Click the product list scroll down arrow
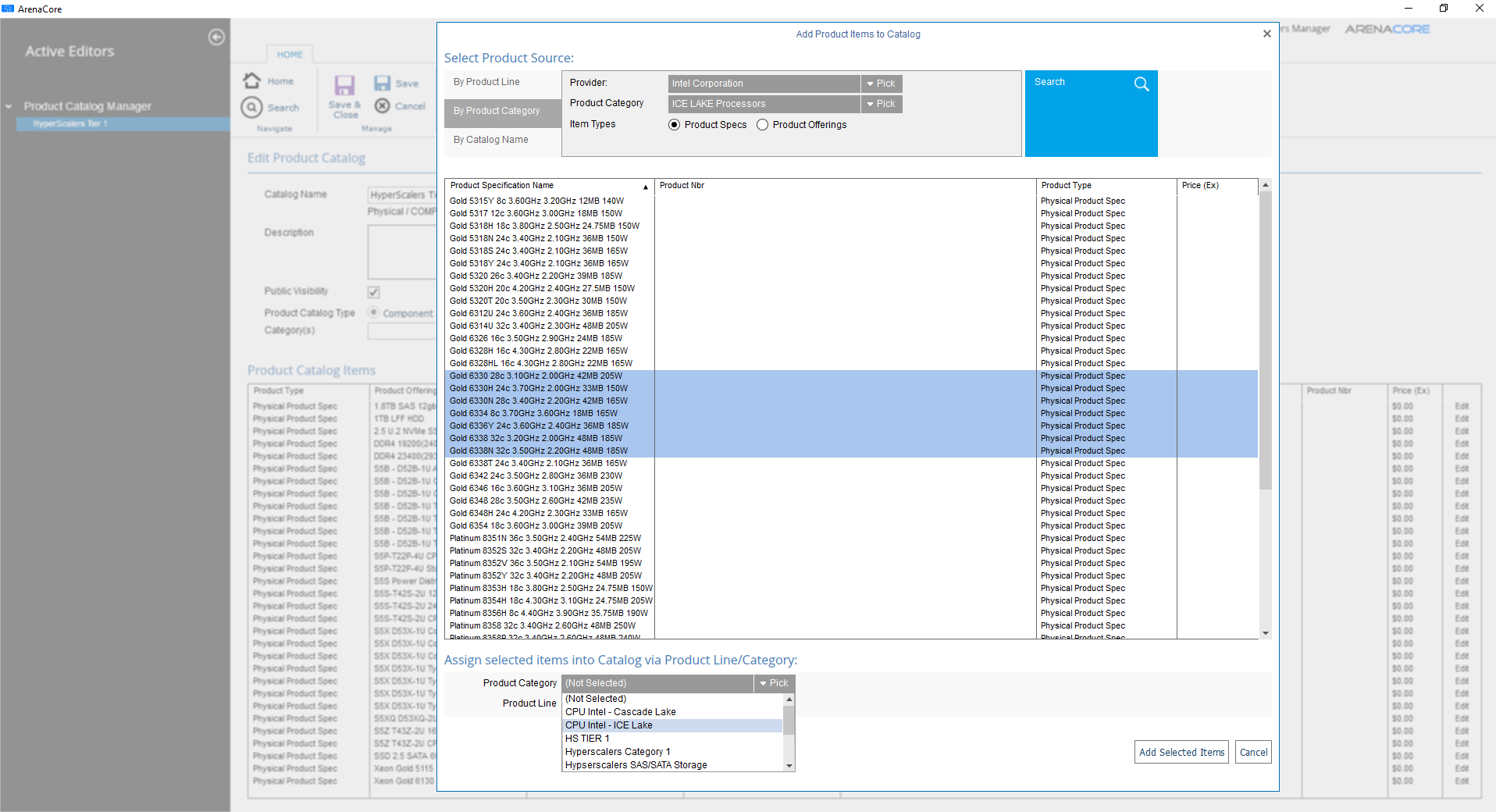 pyautogui.click(x=1266, y=633)
